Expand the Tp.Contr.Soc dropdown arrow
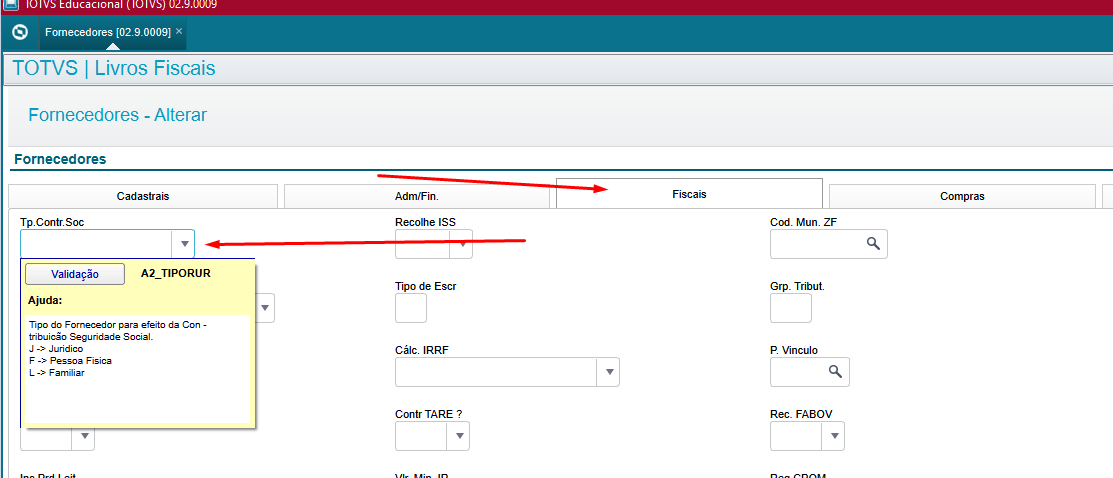Screen dimensions: 1113x478 point(185,244)
